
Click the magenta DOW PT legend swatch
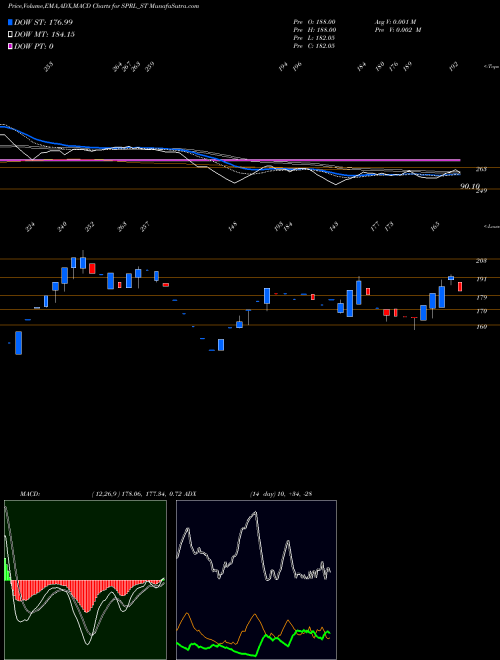click(x=10, y=46)
